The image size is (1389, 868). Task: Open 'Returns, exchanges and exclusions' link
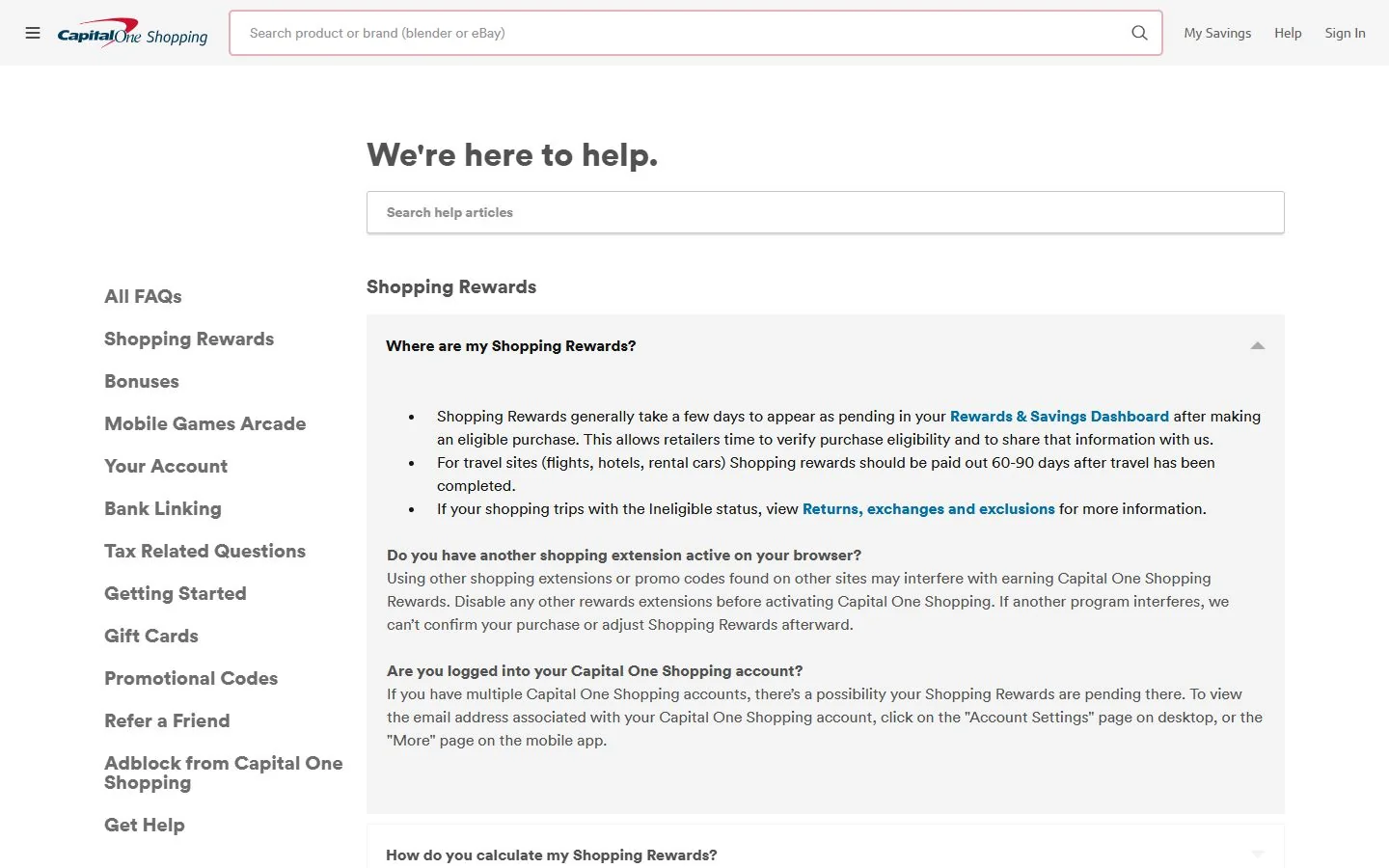pos(928,508)
